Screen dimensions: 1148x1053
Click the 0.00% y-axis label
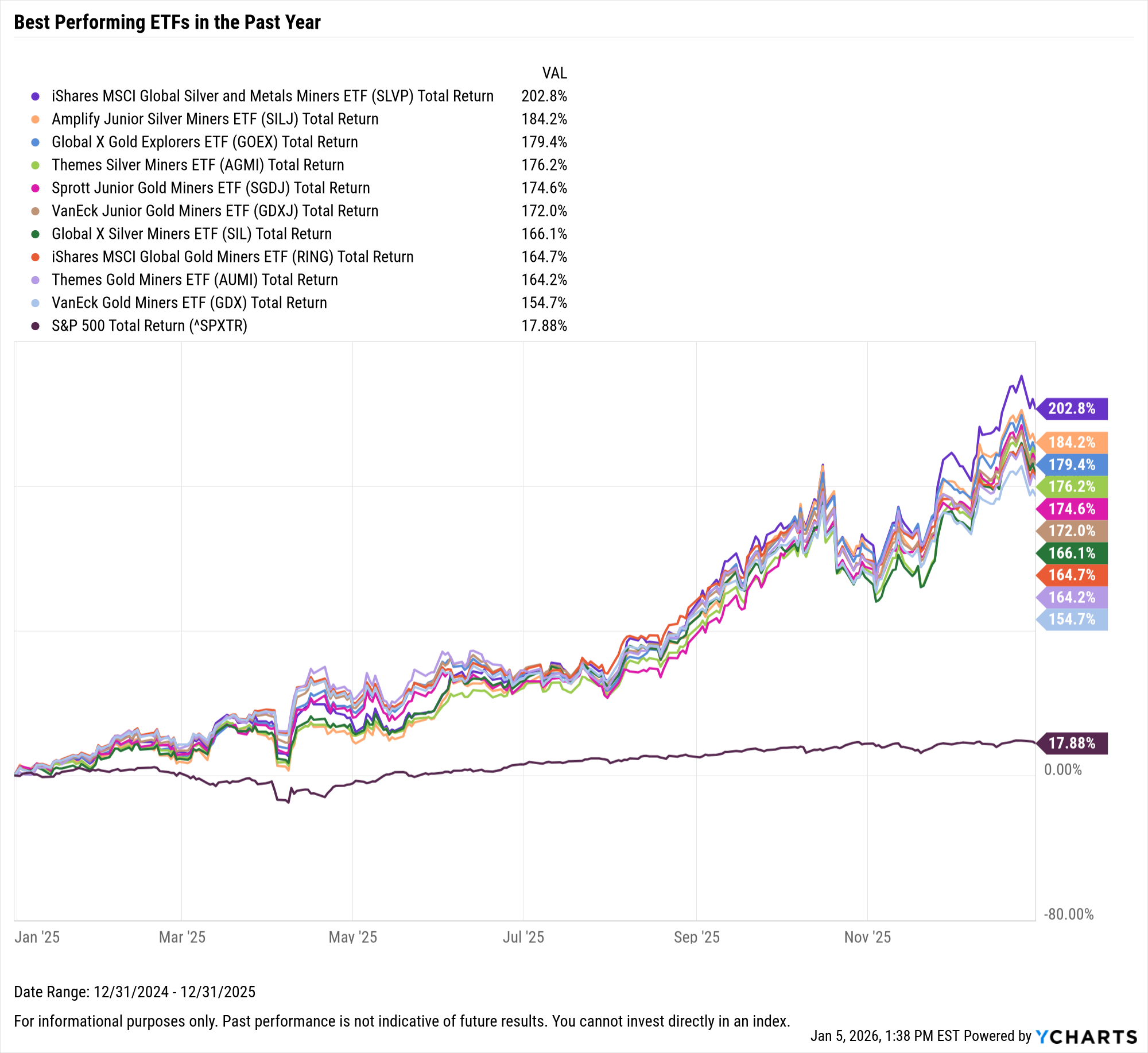(x=1062, y=770)
